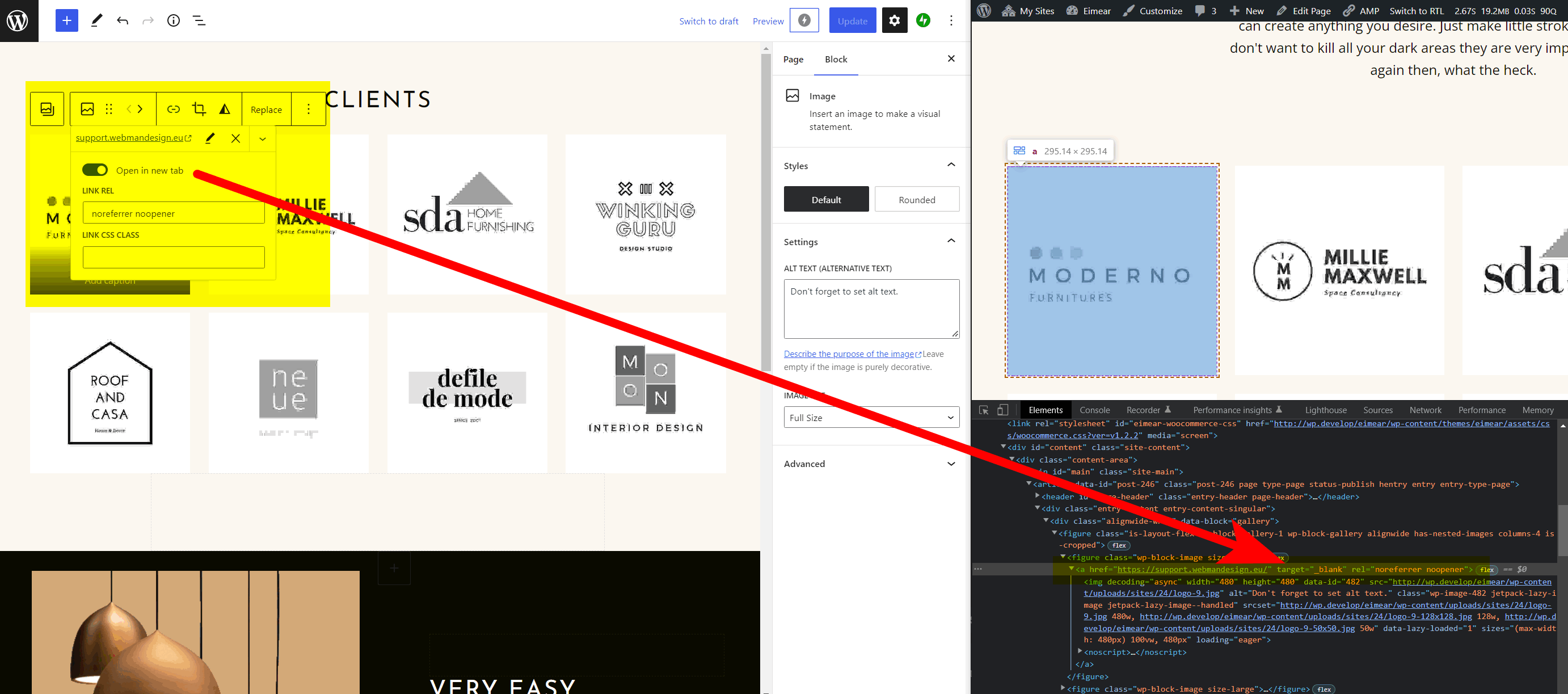The image size is (1568, 694).
Task: Click the insert link icon in block toolbar
Action: pos(174,109)
